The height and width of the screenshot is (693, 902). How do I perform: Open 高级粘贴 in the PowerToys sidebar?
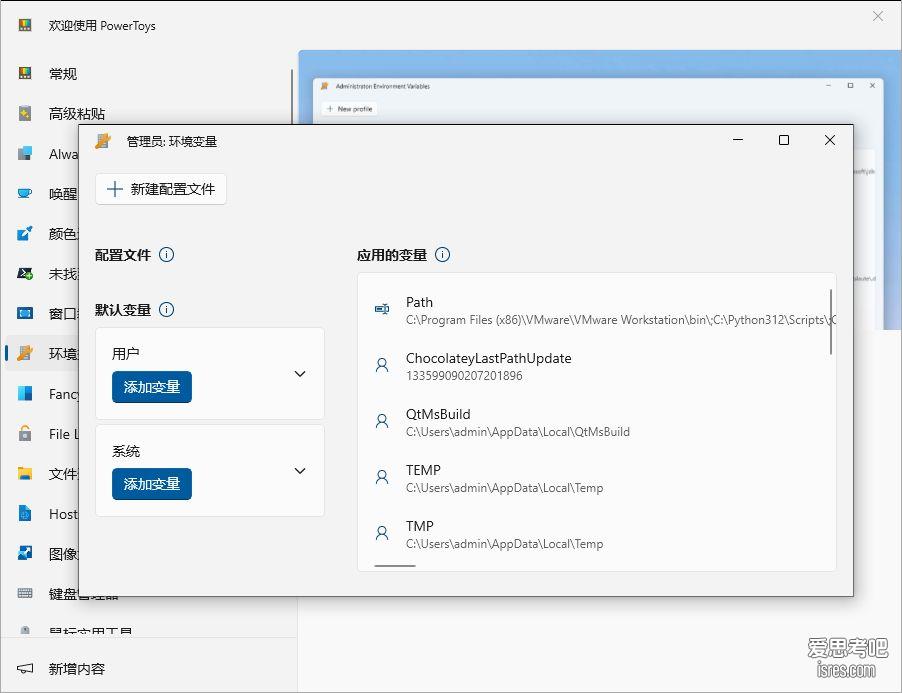click(77, 114)
